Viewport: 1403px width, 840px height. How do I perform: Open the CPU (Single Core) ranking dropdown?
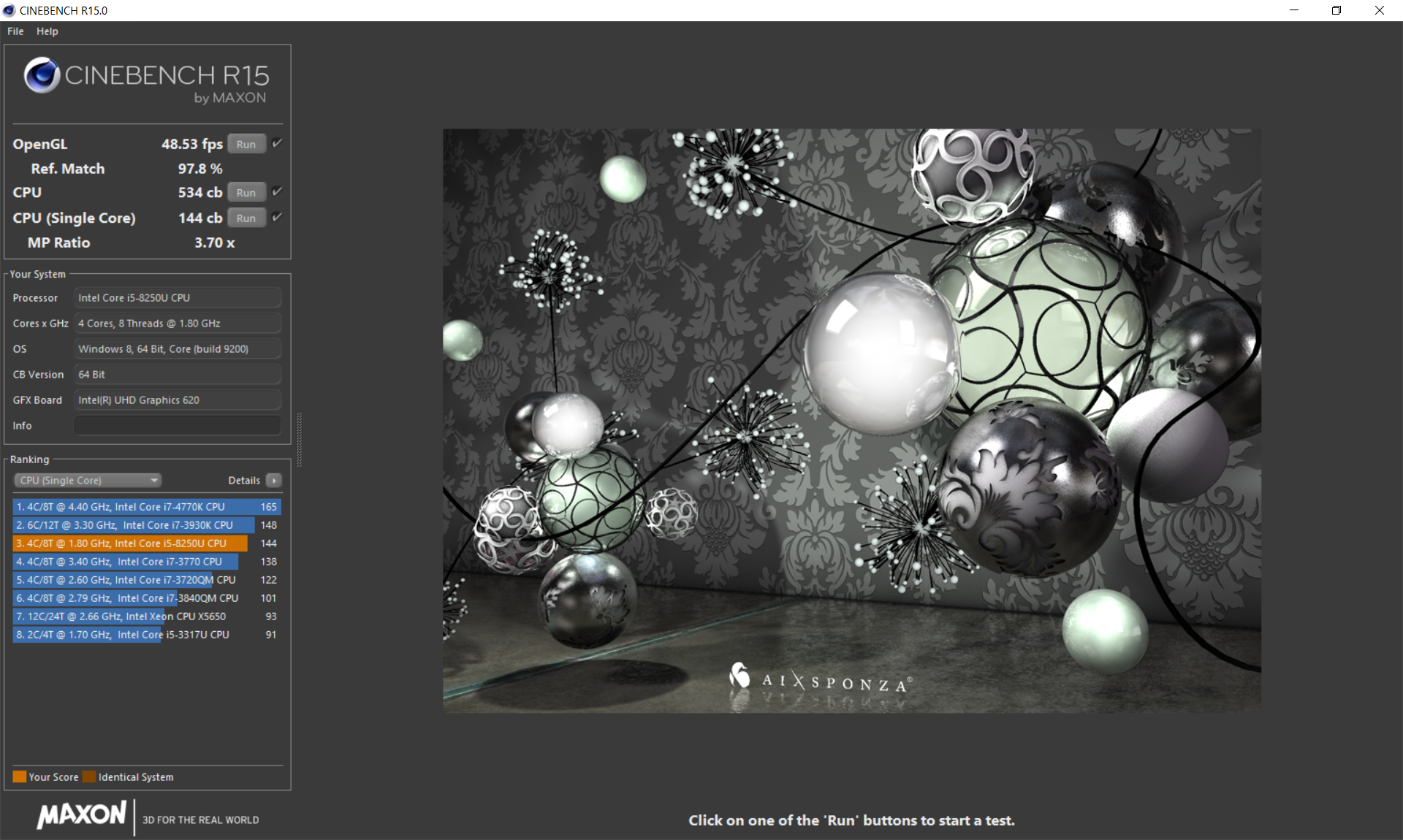click(x=88, y=481)
